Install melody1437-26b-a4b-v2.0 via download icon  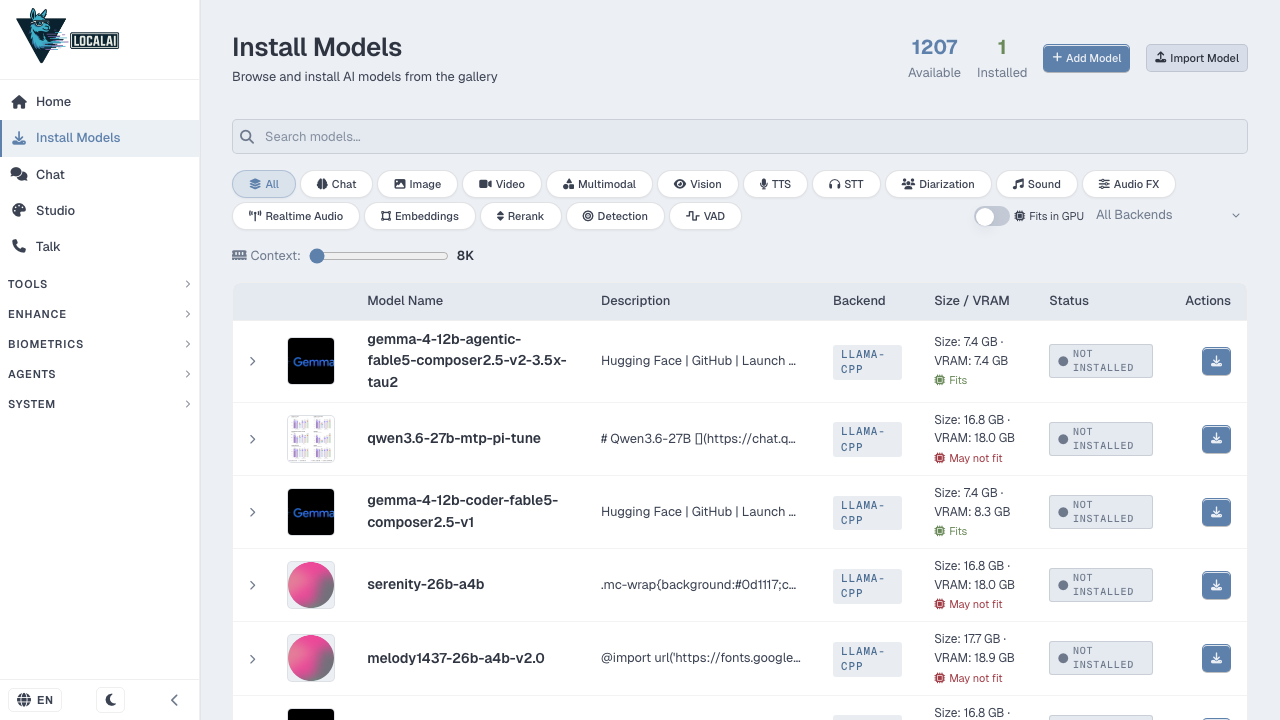[x=1216, y=658]
